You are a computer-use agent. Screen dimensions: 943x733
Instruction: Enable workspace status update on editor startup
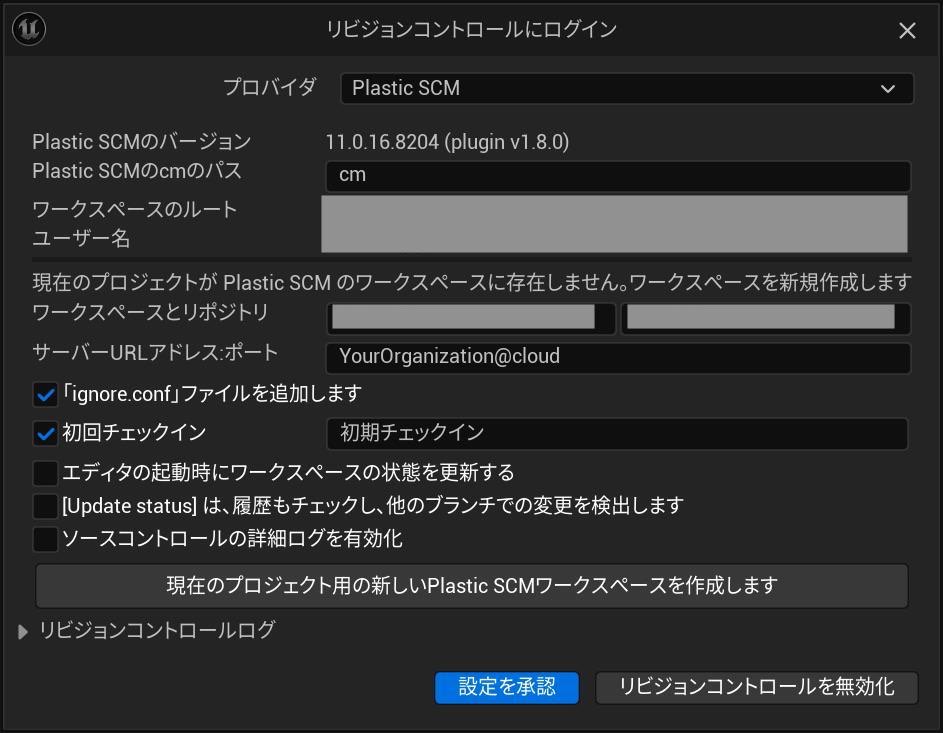pyautogui.click(x=45, y=473)
